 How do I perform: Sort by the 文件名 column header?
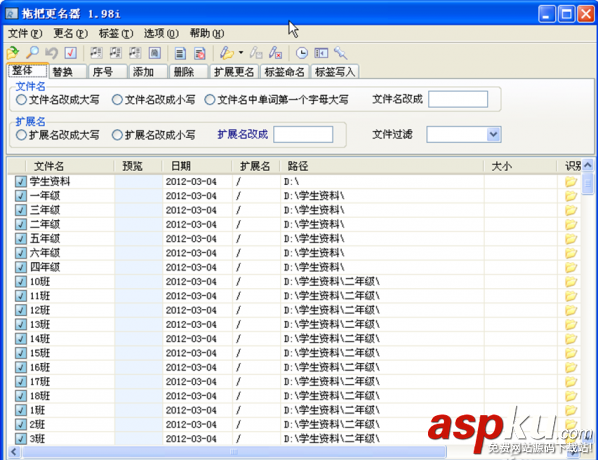70,166
